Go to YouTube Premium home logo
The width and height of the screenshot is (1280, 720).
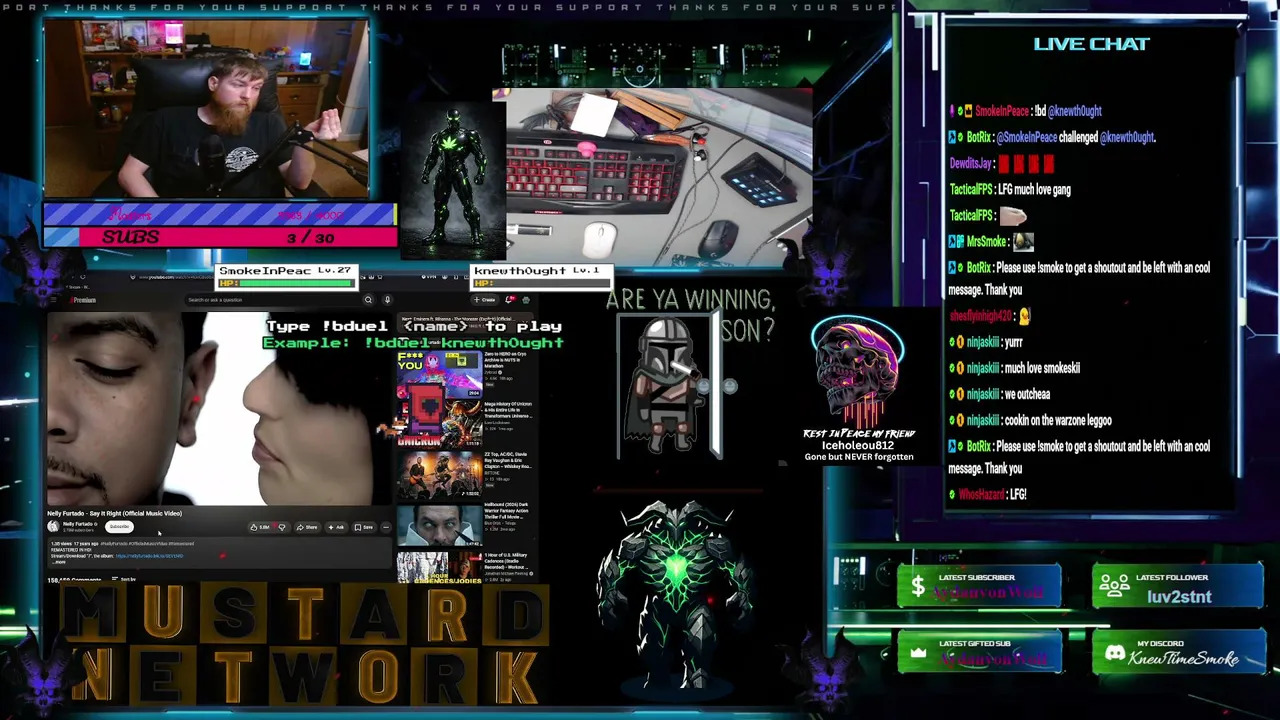click(x=82, y=300)
